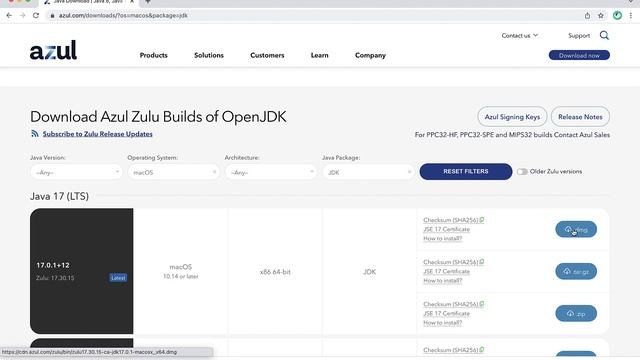640x360 pixels.
Task: Open the Solutions menu
Action: pos(209,55)
